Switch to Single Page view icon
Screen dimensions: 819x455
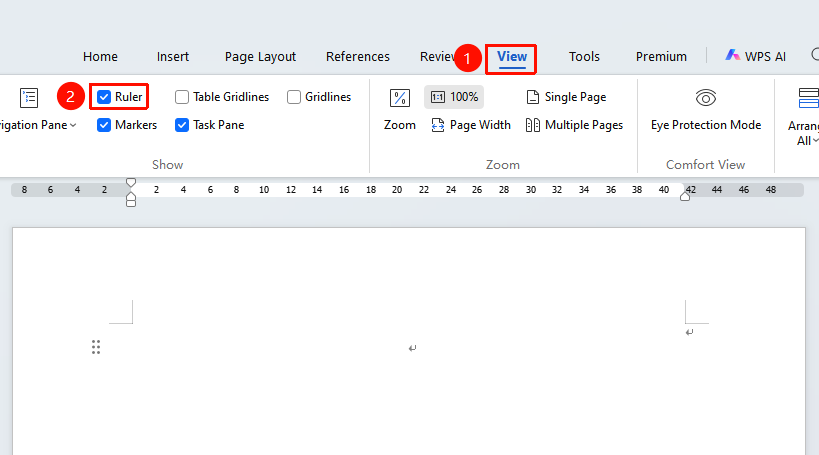click(x=532, y=97)
